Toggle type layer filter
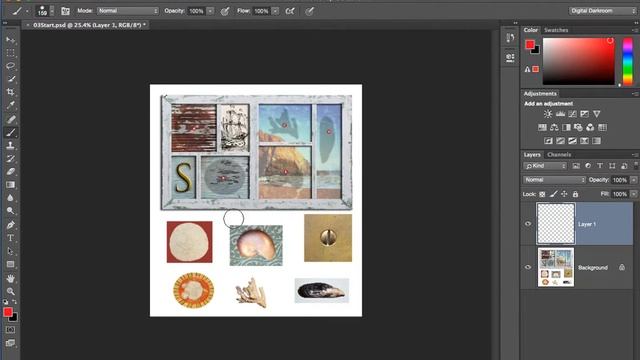 tap(600, 166)
